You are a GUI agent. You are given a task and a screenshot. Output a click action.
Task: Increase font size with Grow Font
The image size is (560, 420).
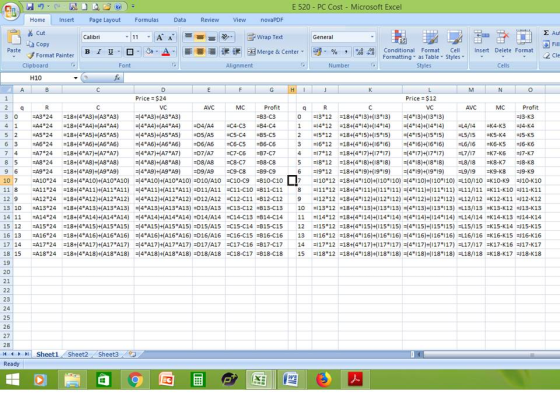[x=160, y=37]
